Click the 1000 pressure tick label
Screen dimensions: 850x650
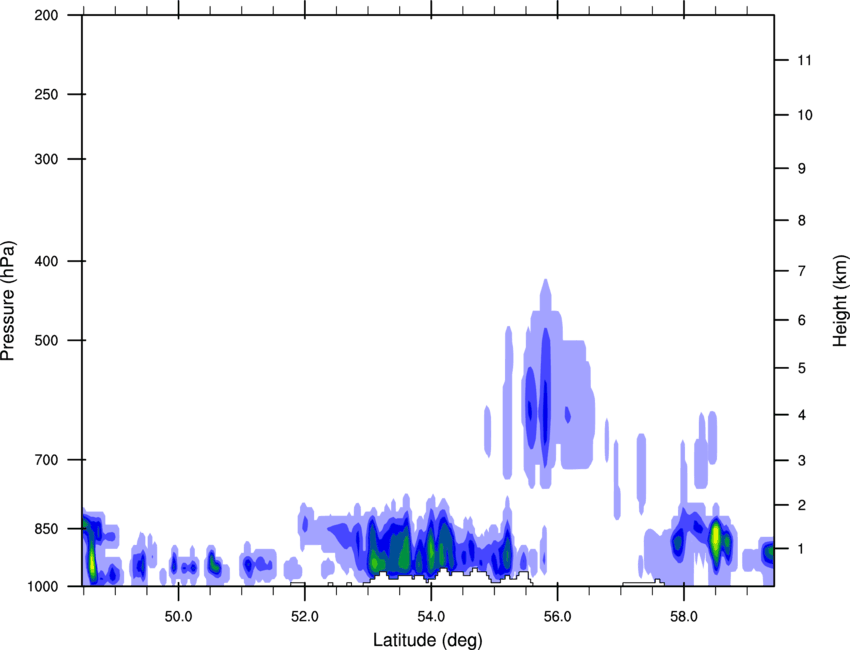click(43, 587)
